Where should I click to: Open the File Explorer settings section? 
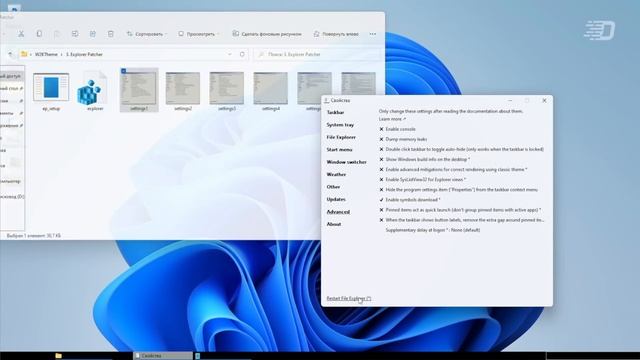click(341, 137)
